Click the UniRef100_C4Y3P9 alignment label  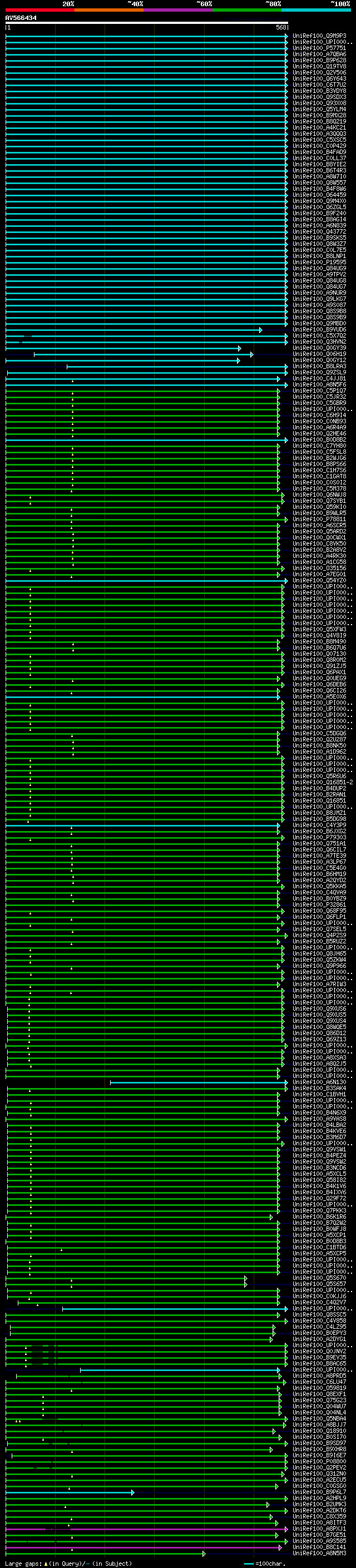(319, 825)
